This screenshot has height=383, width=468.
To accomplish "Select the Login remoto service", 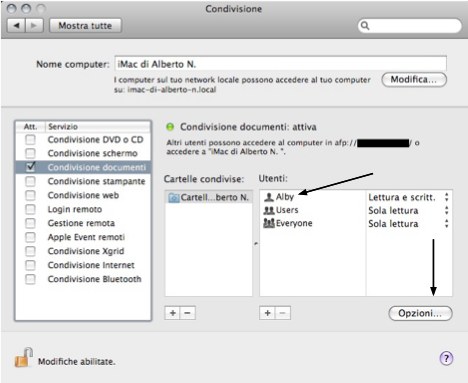I will pos(75,209).
